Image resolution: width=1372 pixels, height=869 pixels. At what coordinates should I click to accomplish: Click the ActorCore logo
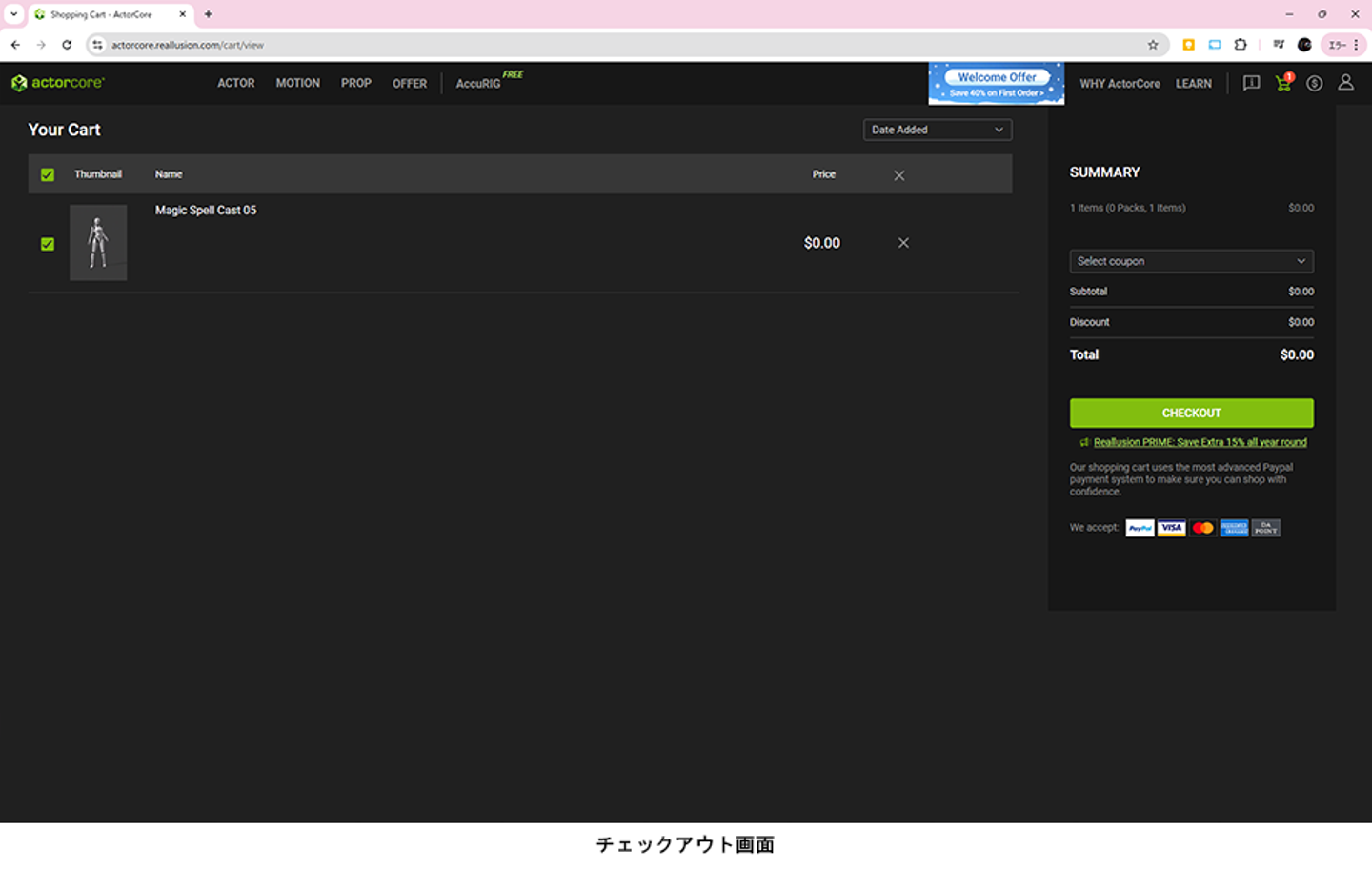[57, 83]
